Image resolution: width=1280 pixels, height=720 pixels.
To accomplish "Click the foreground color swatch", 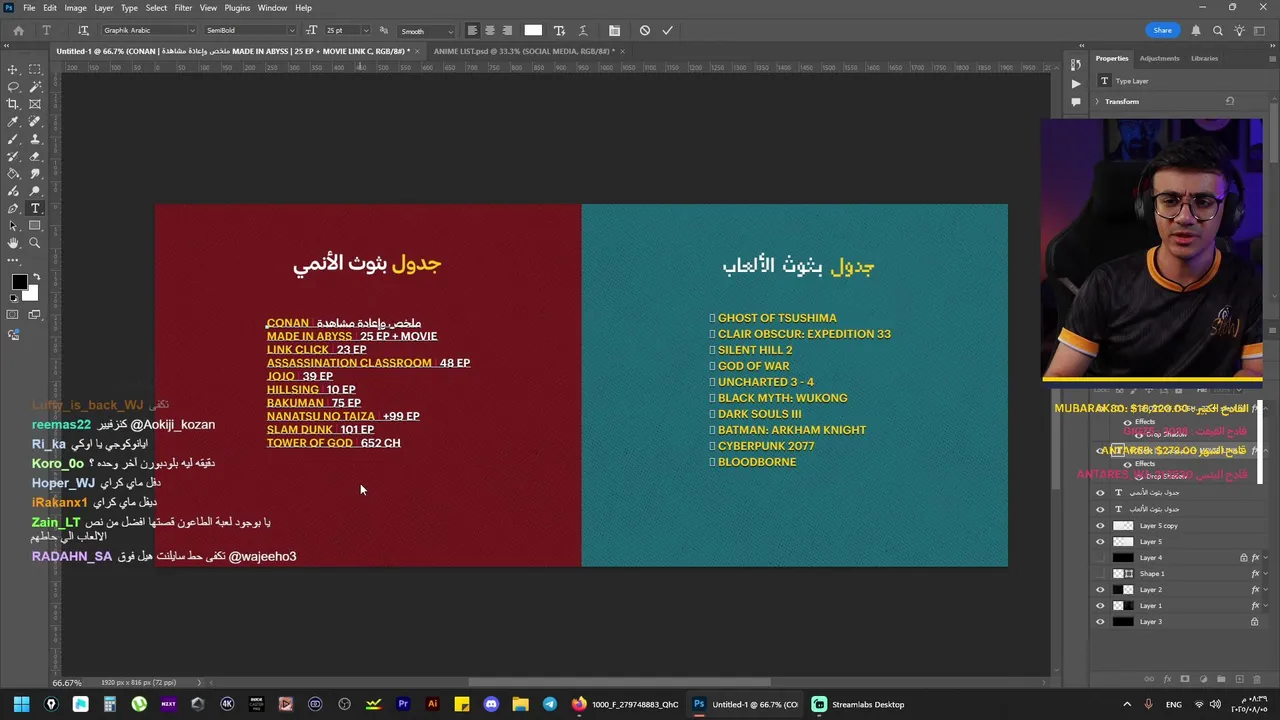I will point(19,283).
